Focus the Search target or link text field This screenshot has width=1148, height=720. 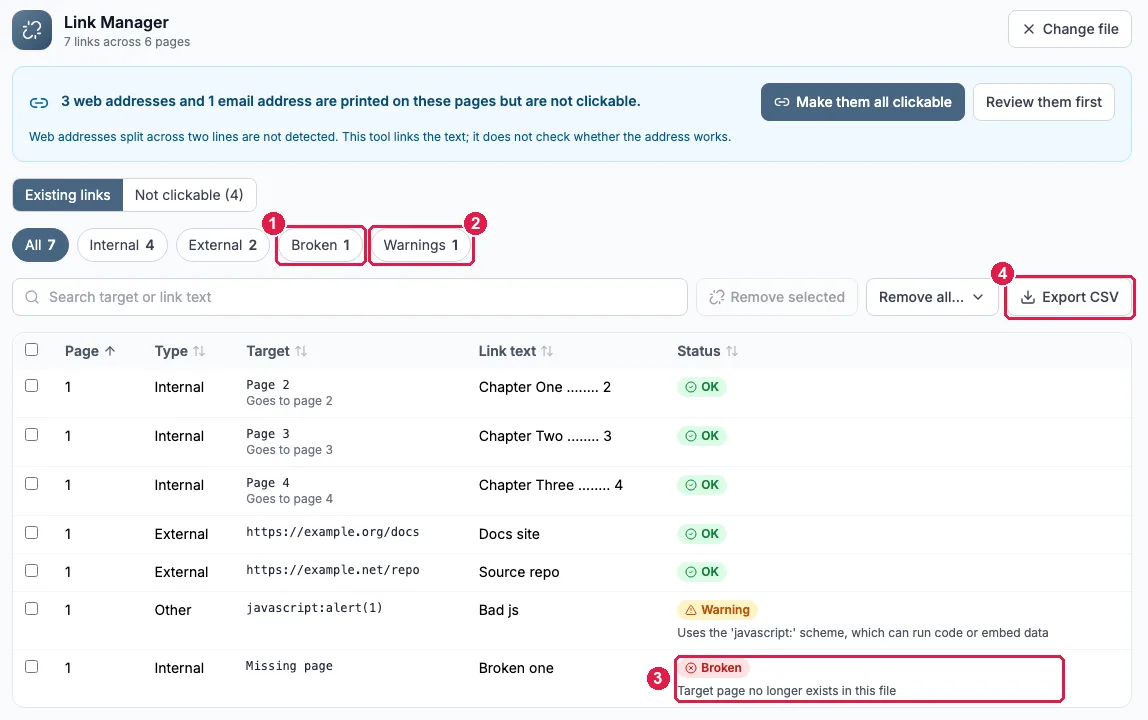tap(350, 297)
